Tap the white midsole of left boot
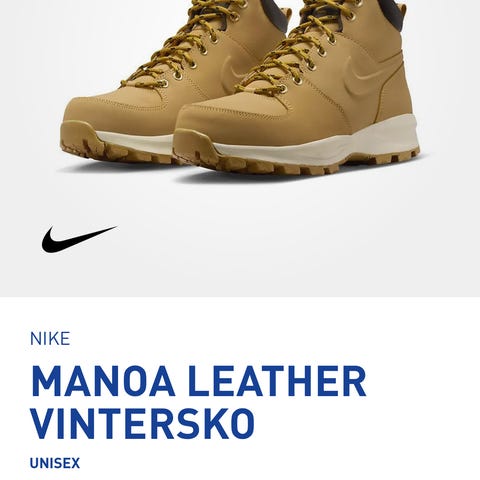 [133, 142]
